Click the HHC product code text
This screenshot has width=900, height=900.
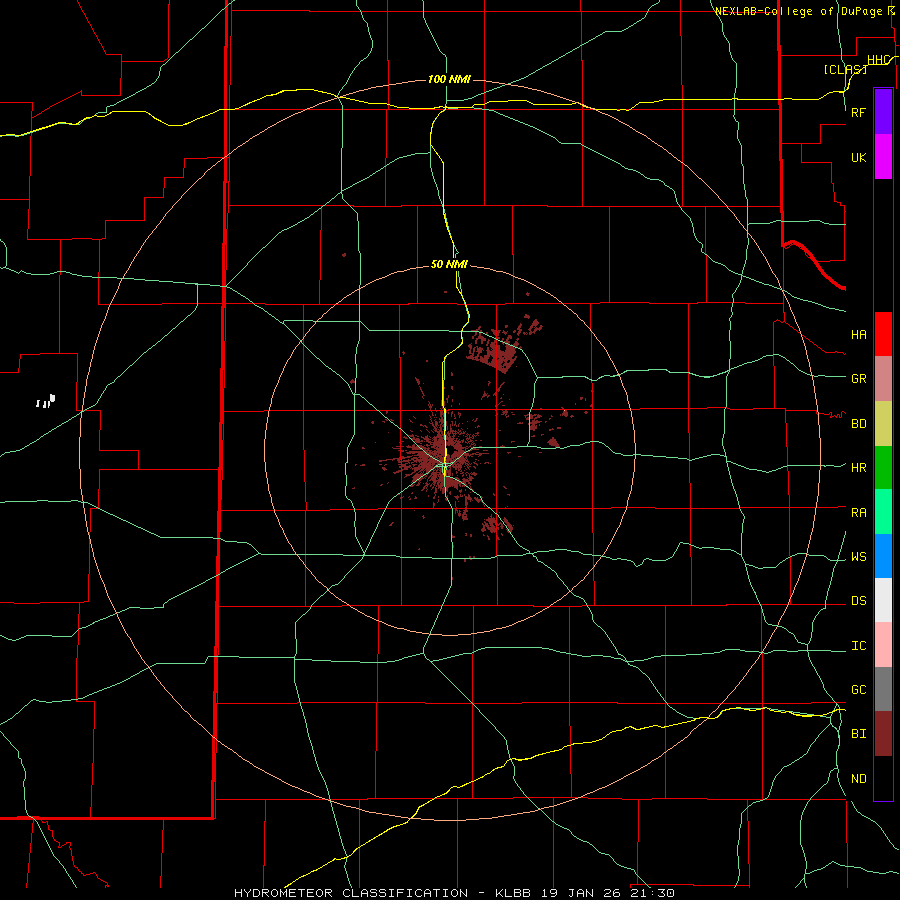click(879, 60)
